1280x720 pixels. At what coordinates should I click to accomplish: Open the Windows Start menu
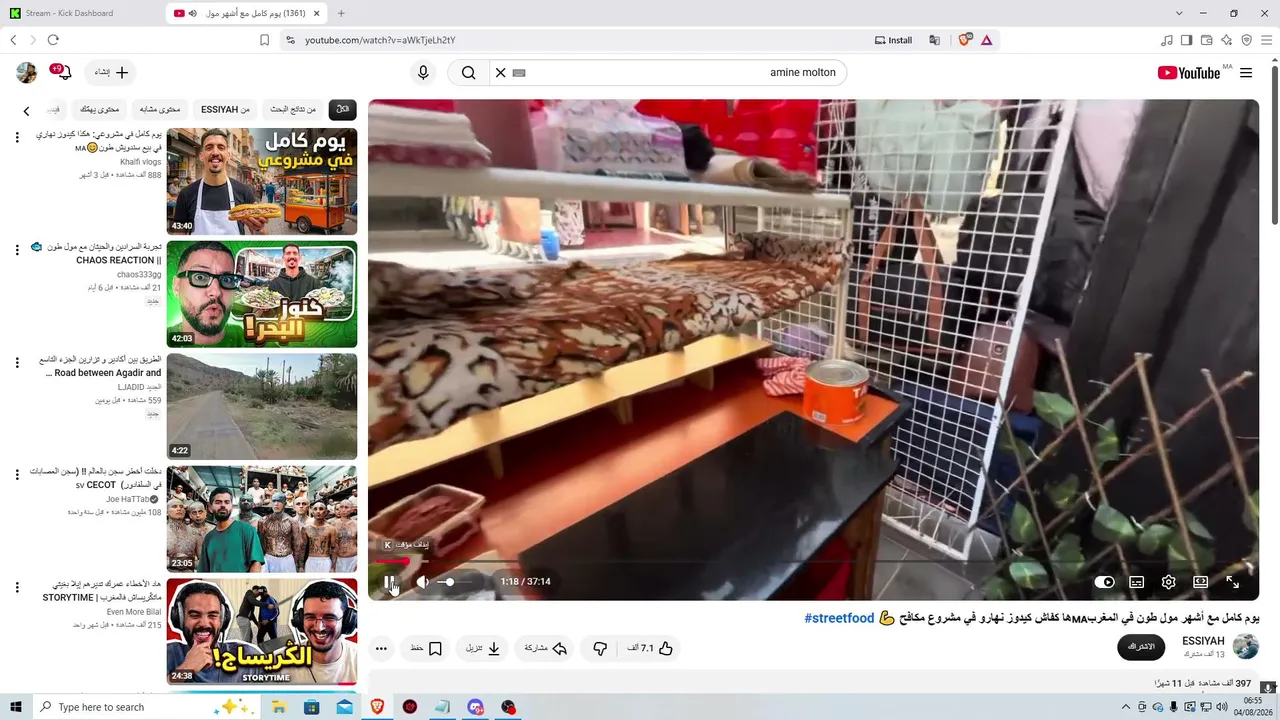15,707
